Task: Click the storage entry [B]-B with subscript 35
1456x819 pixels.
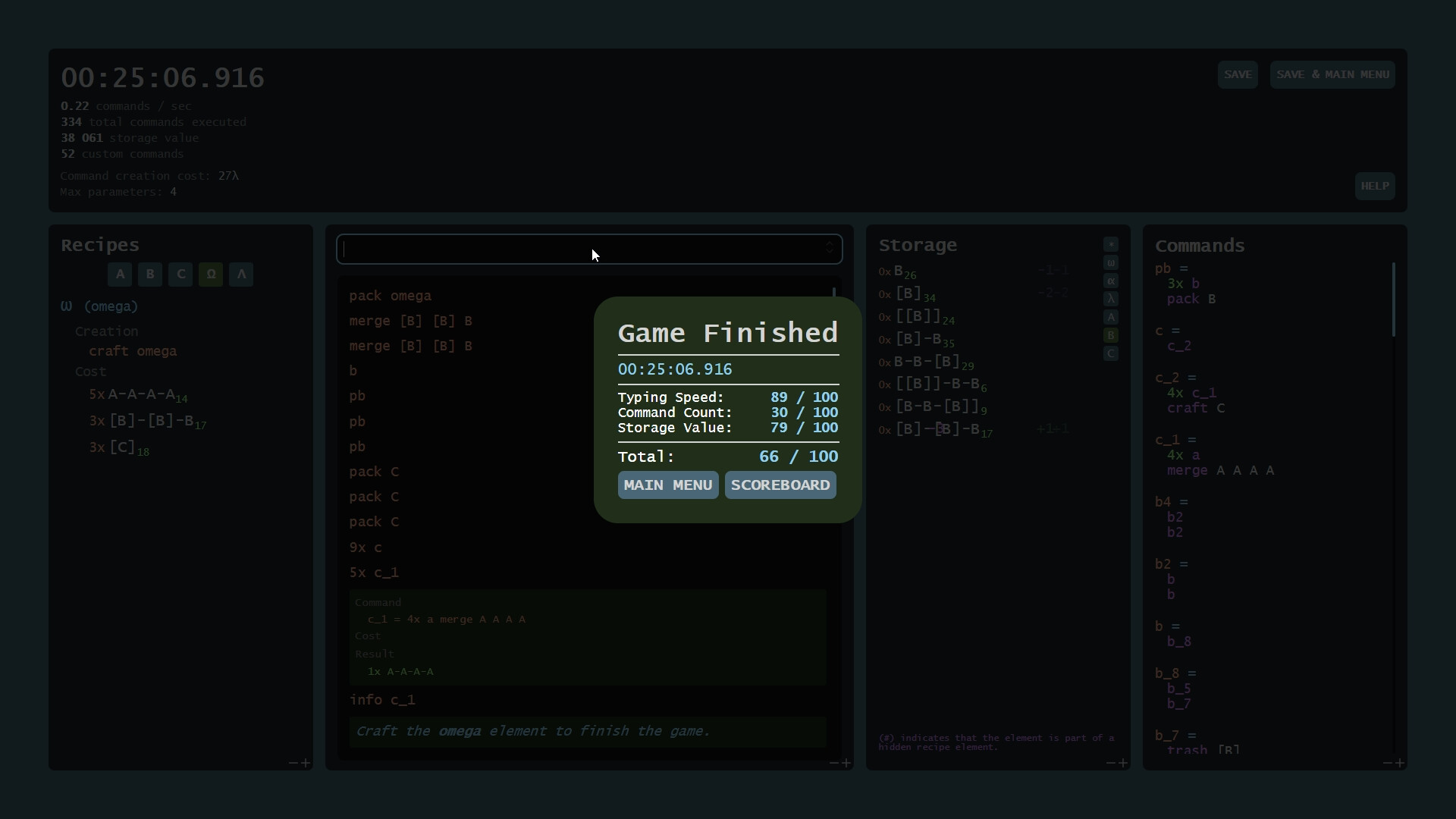Action: 916,340
